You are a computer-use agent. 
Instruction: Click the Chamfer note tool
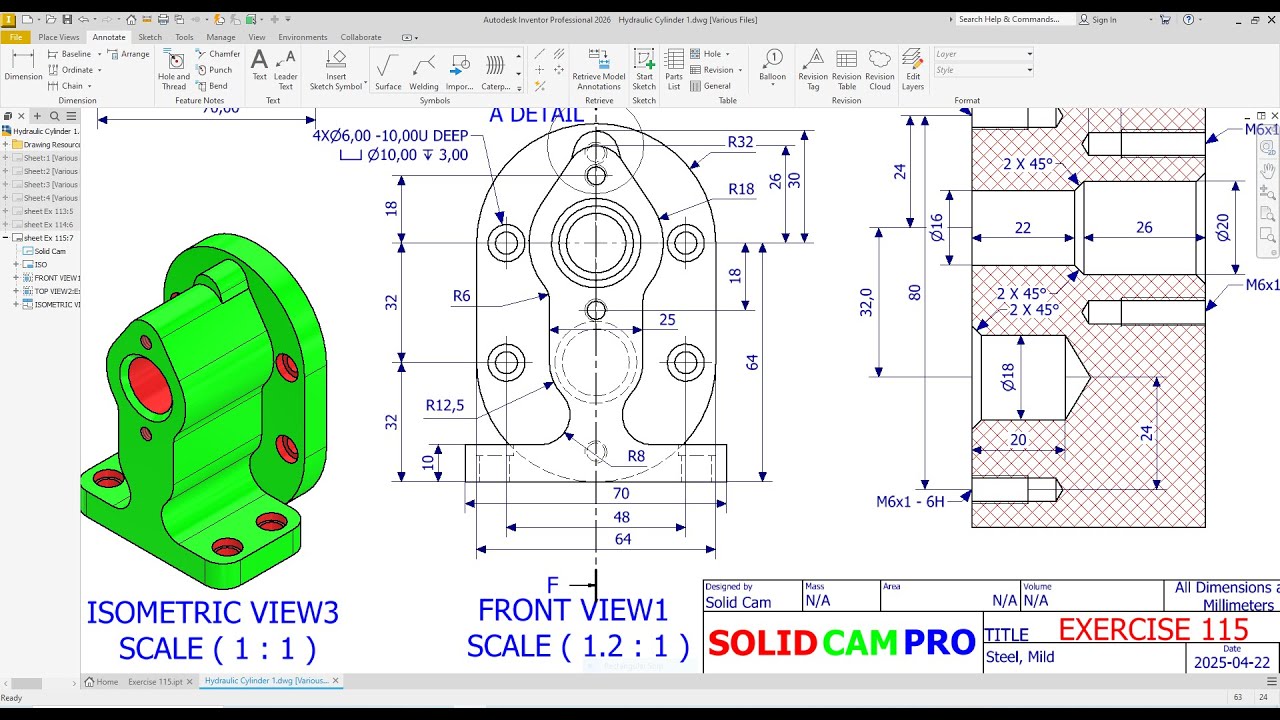[217, 54]
